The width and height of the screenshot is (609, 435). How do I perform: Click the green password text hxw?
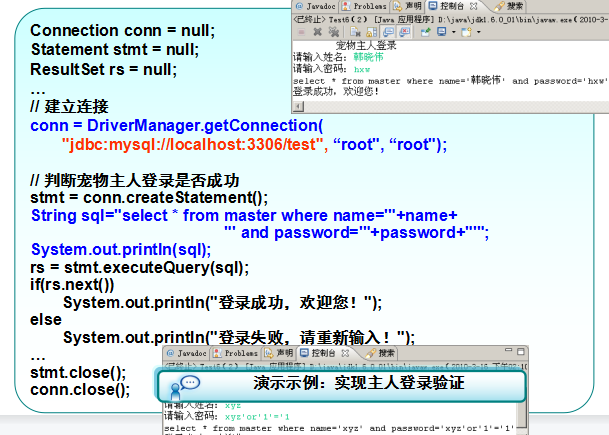tap(362, 69)
